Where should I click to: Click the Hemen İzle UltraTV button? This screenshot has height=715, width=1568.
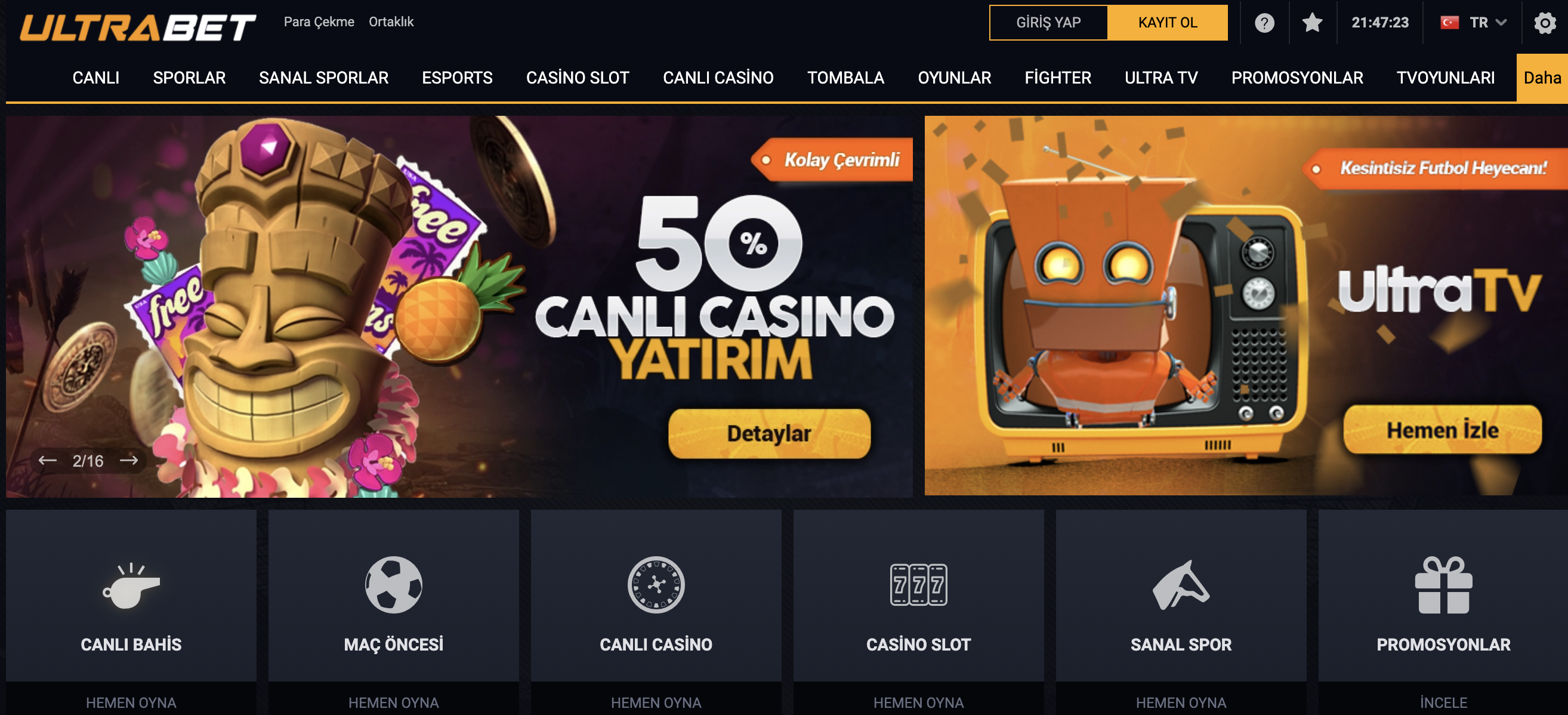tap(1442, 429)
